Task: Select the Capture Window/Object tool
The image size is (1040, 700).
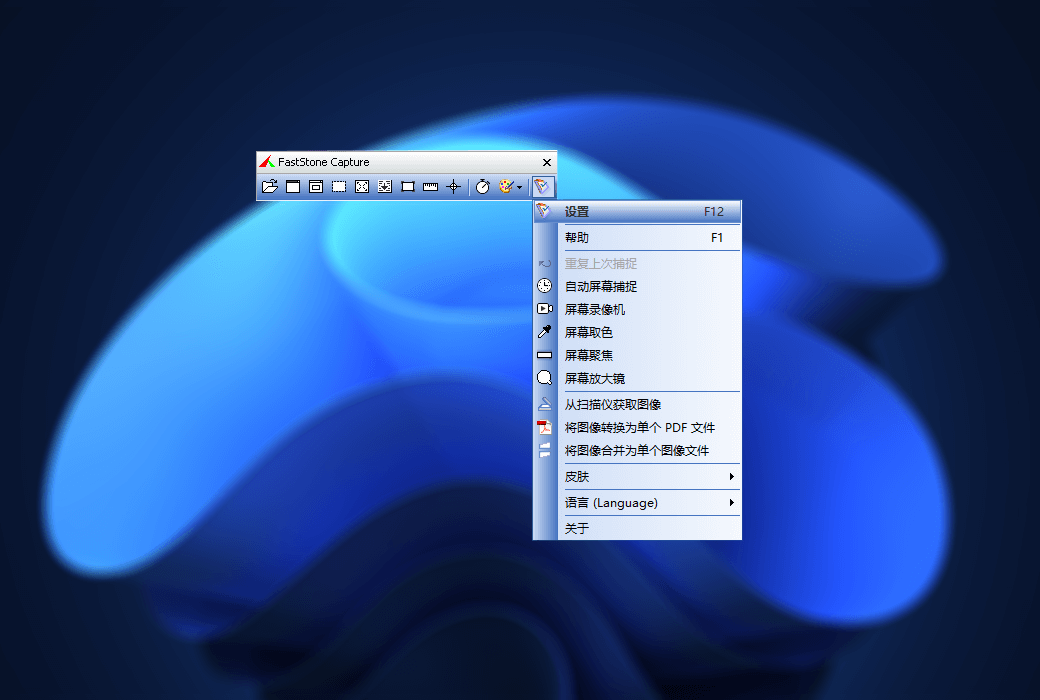Action: 316,186
